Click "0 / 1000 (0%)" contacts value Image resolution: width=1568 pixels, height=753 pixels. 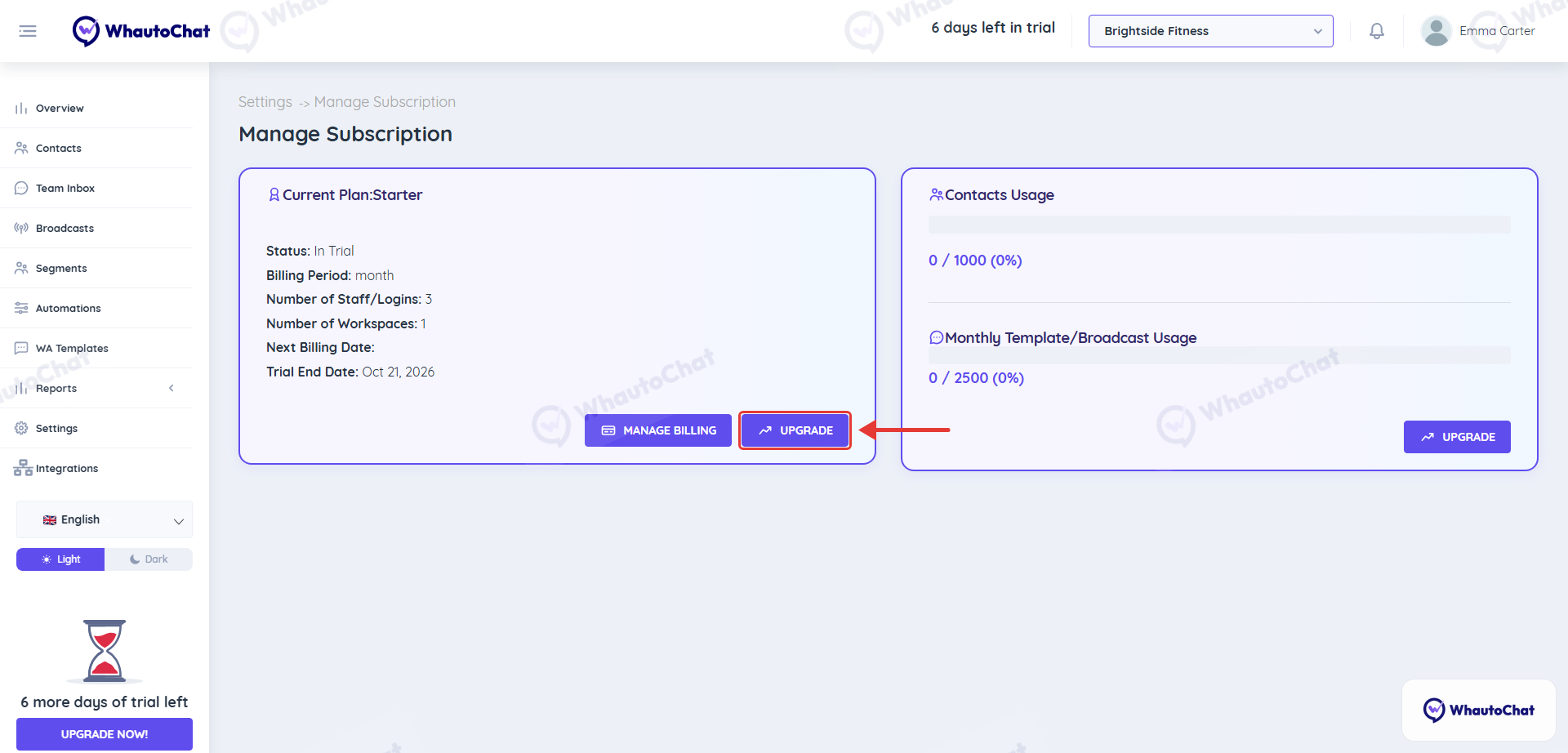(x=975, y=261)
